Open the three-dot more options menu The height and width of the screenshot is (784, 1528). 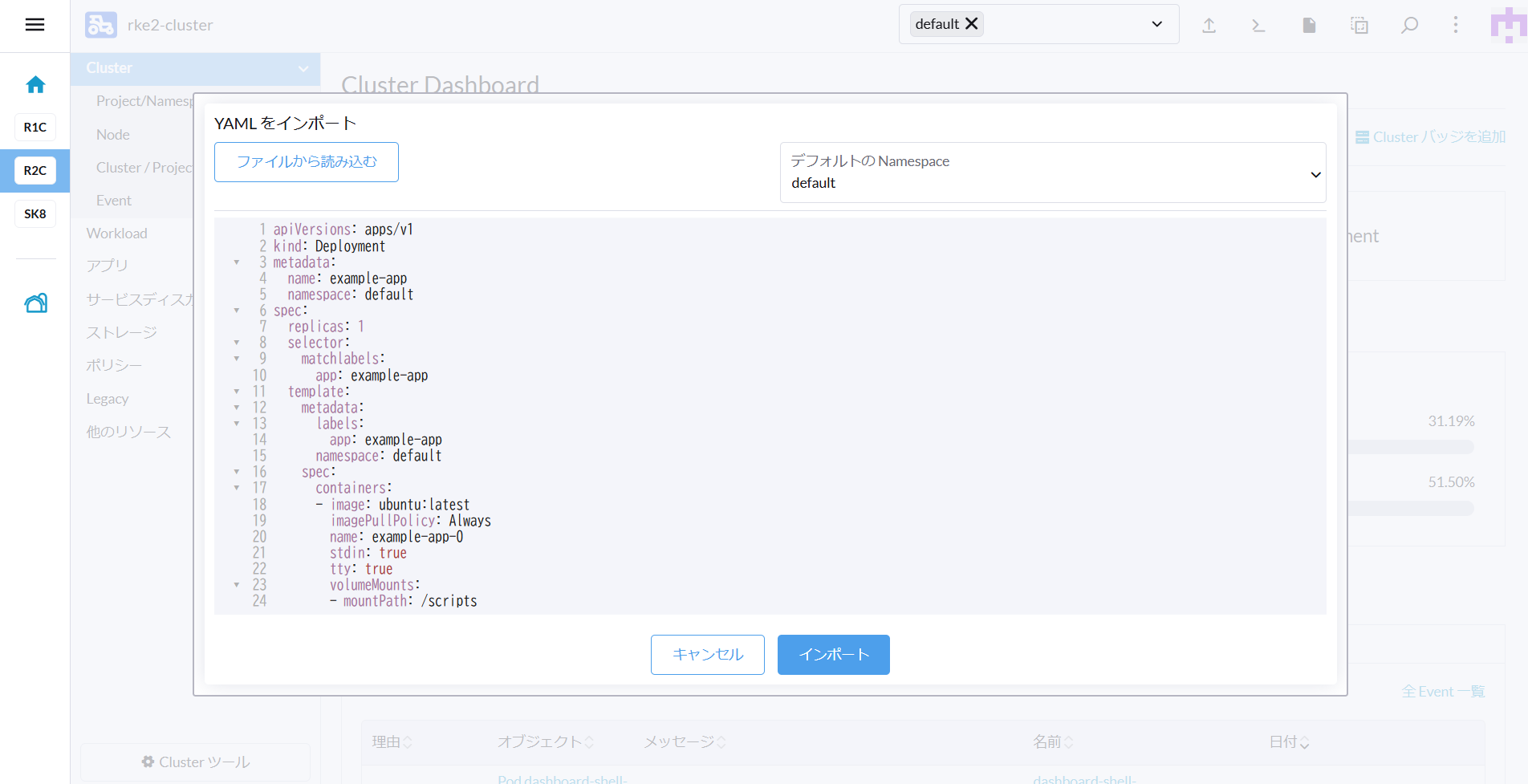[x=1456, y=25]
